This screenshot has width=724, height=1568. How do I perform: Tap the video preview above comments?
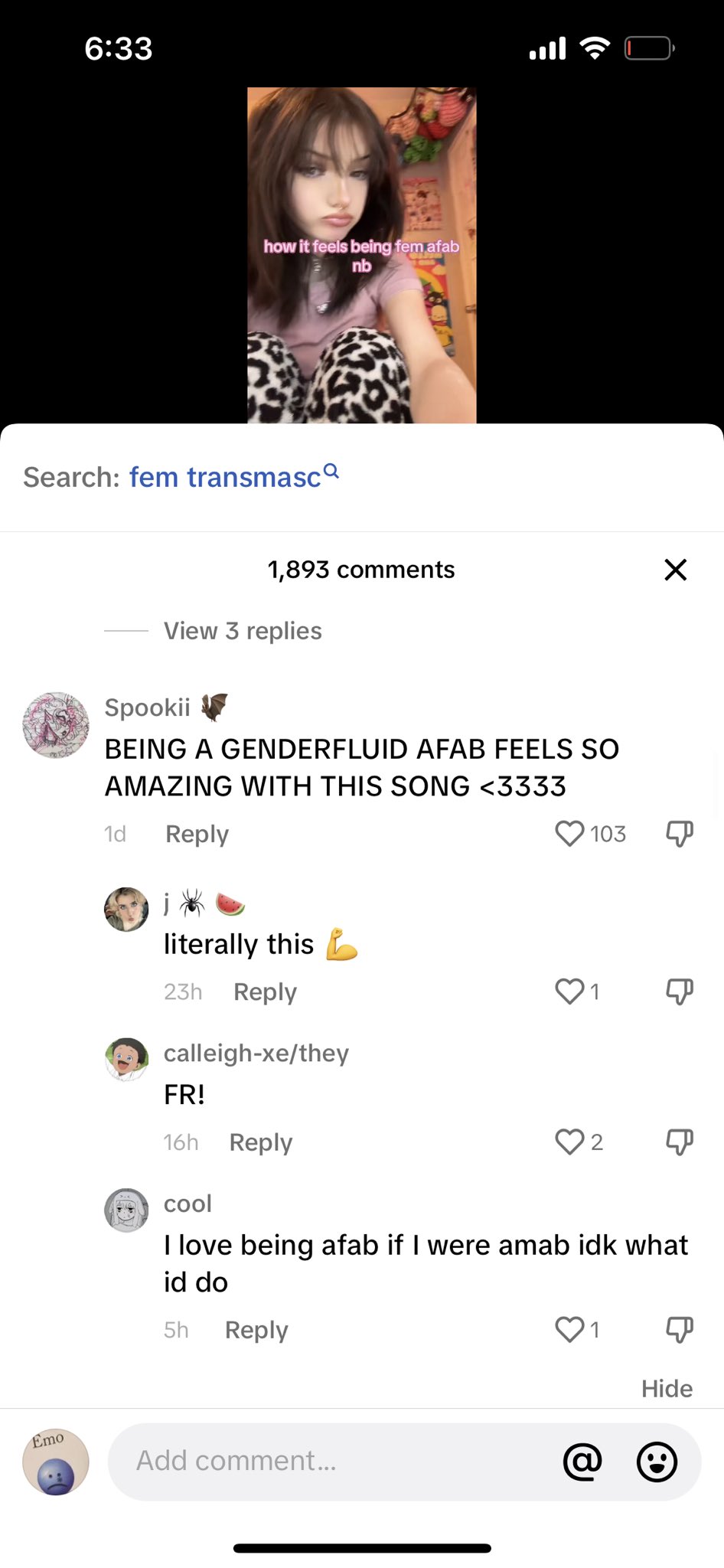click(361, 255)
